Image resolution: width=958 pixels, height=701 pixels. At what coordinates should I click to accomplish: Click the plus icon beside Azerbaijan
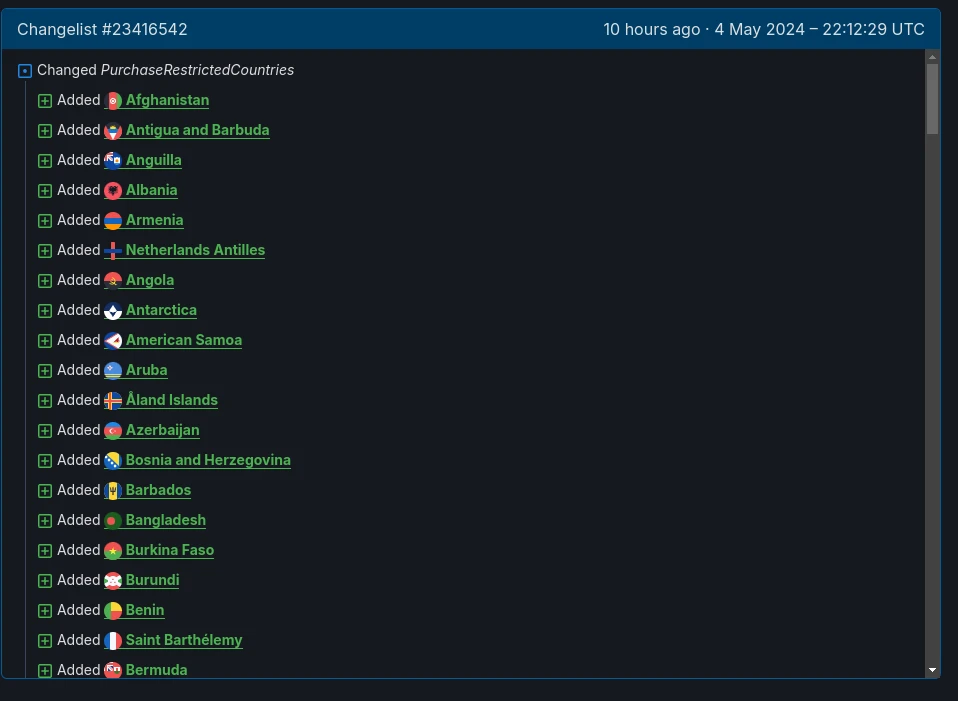(x=45, y=431)
